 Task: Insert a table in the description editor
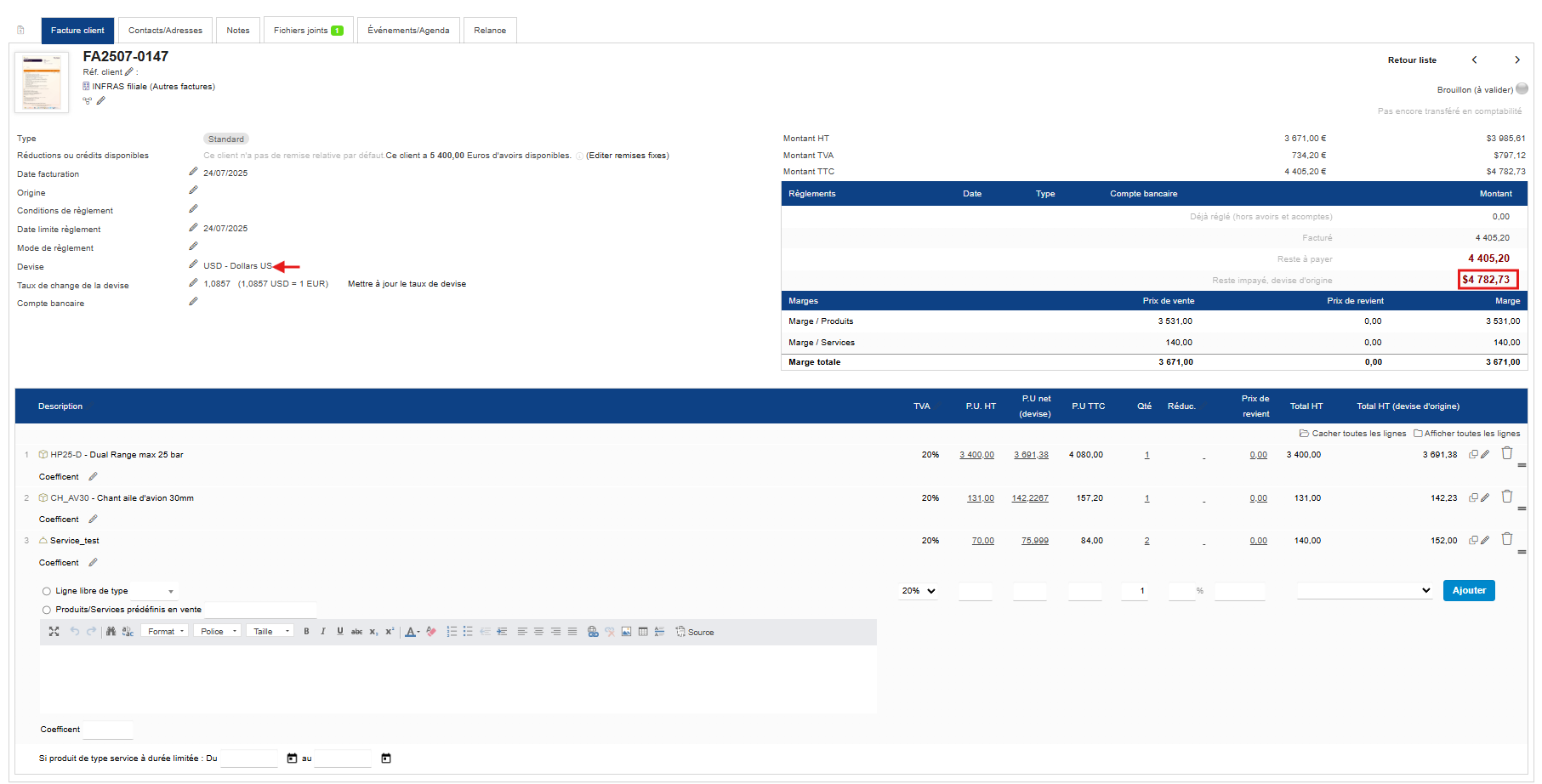click(x=643, y=632)
